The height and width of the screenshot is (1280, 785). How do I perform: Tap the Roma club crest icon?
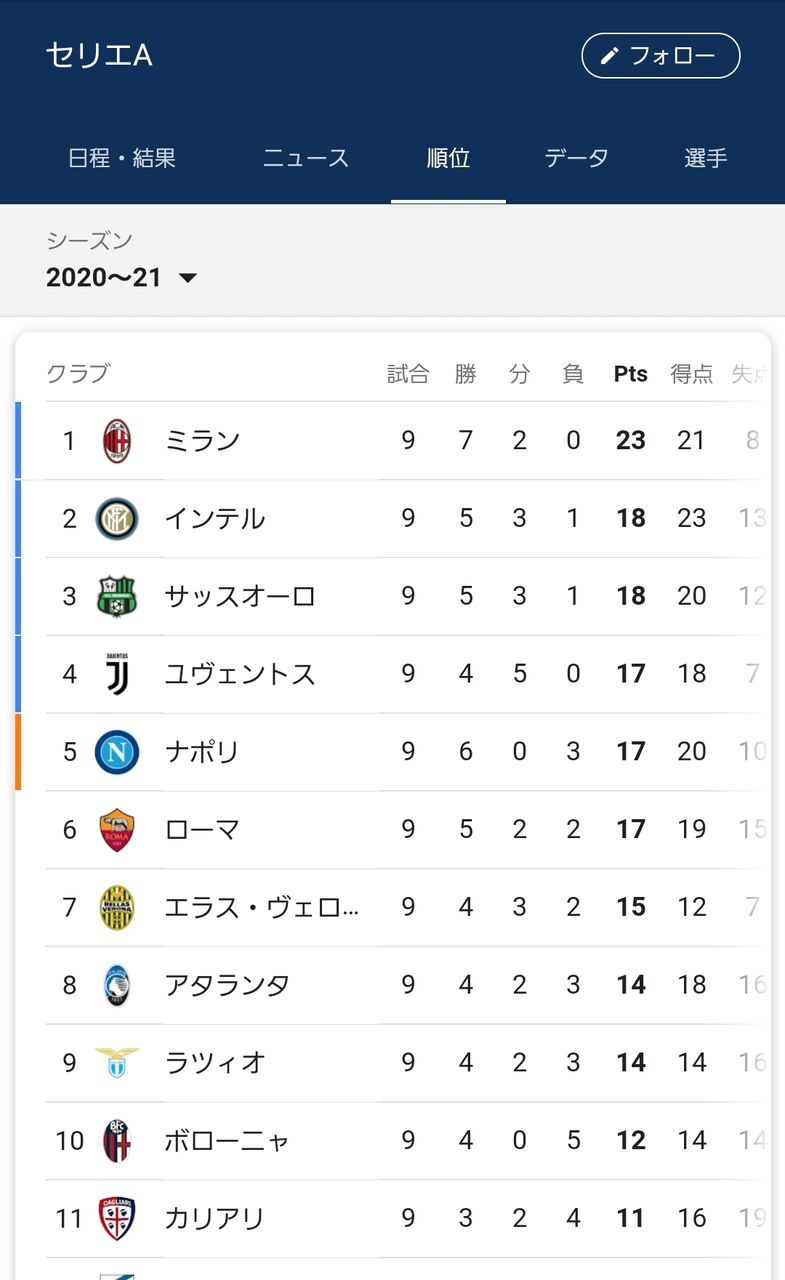click(x=117, y=830)
